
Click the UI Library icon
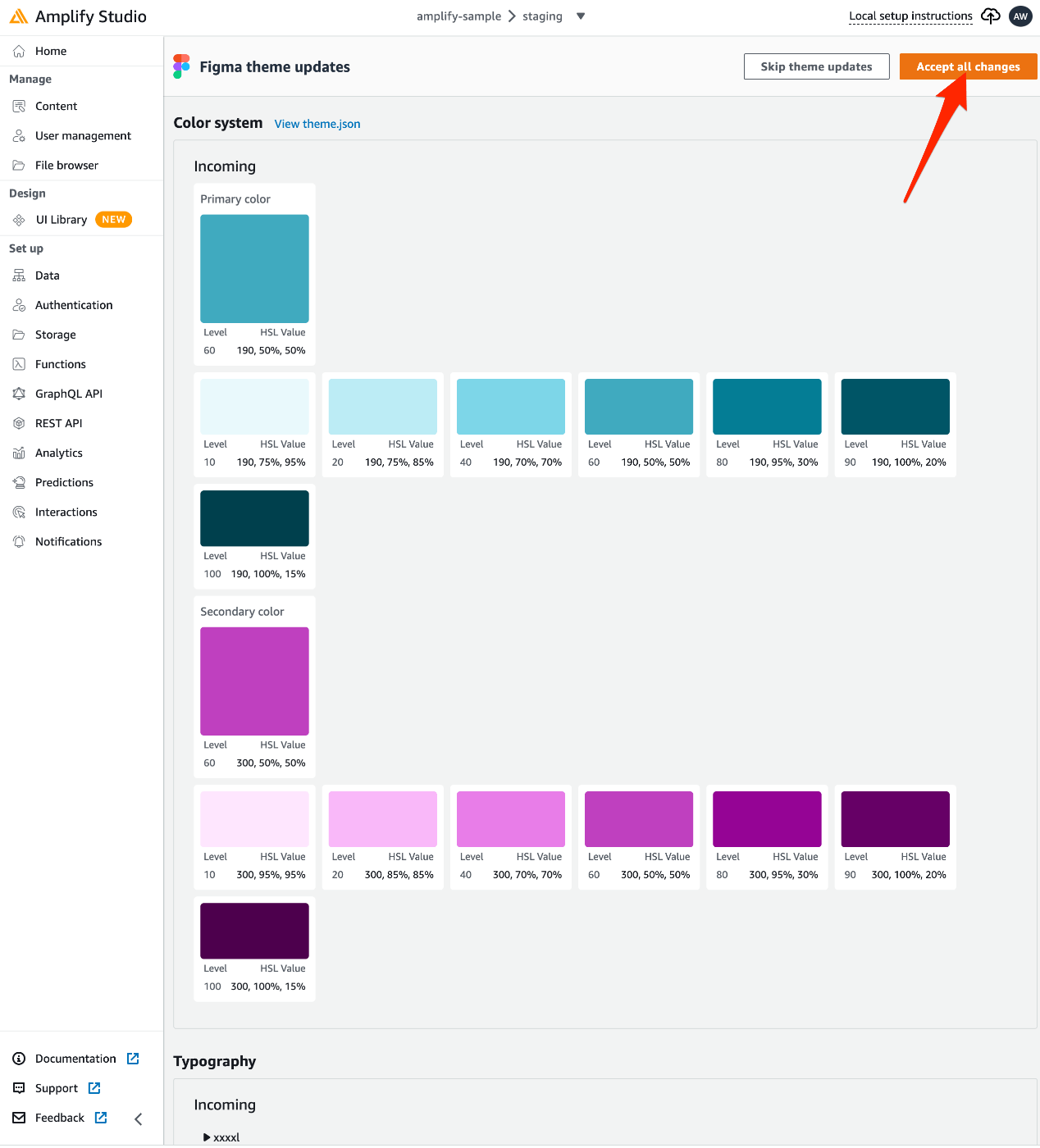[19, 220]
